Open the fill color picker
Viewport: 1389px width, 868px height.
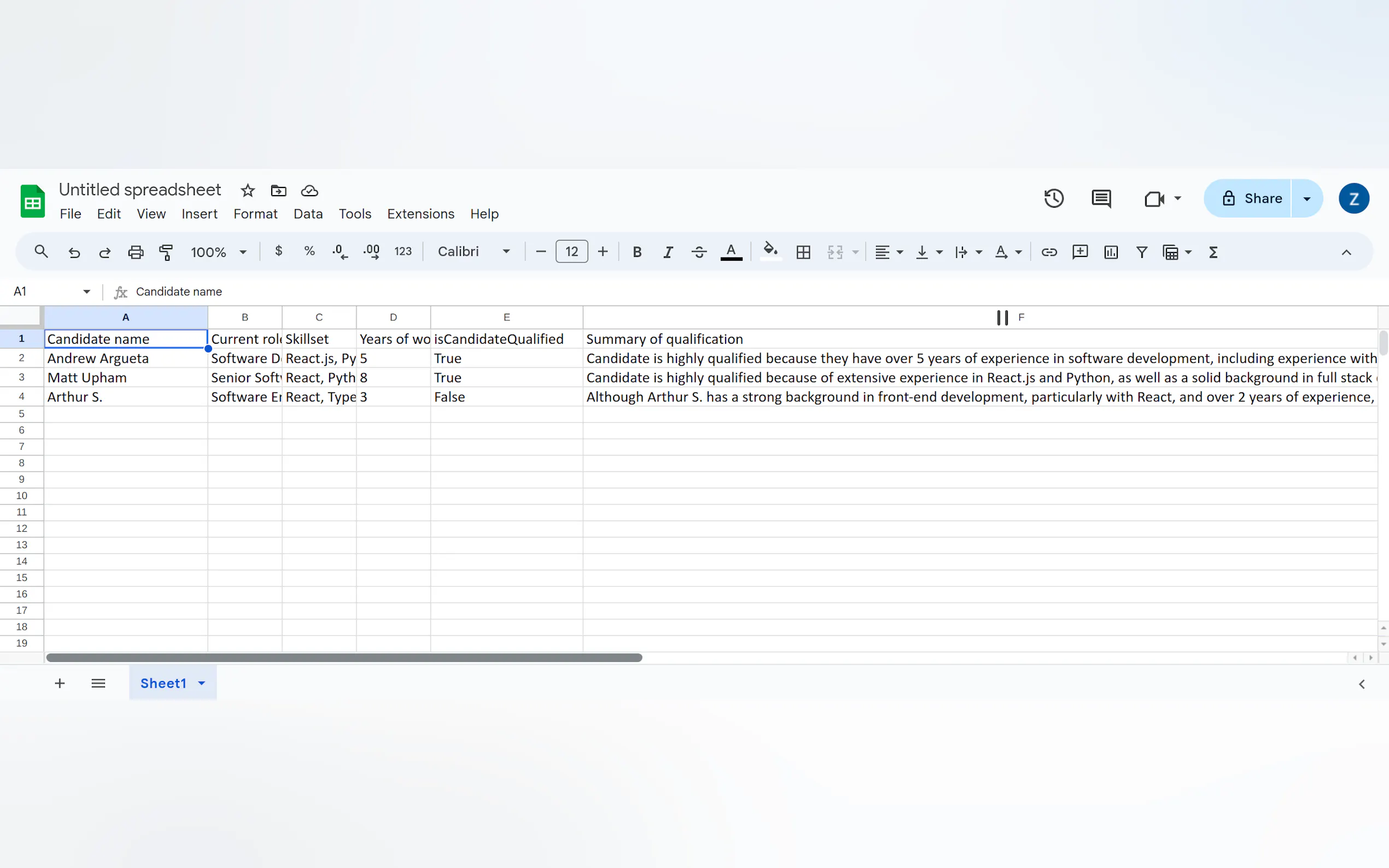pyautogui.click(x=770, y=252)
